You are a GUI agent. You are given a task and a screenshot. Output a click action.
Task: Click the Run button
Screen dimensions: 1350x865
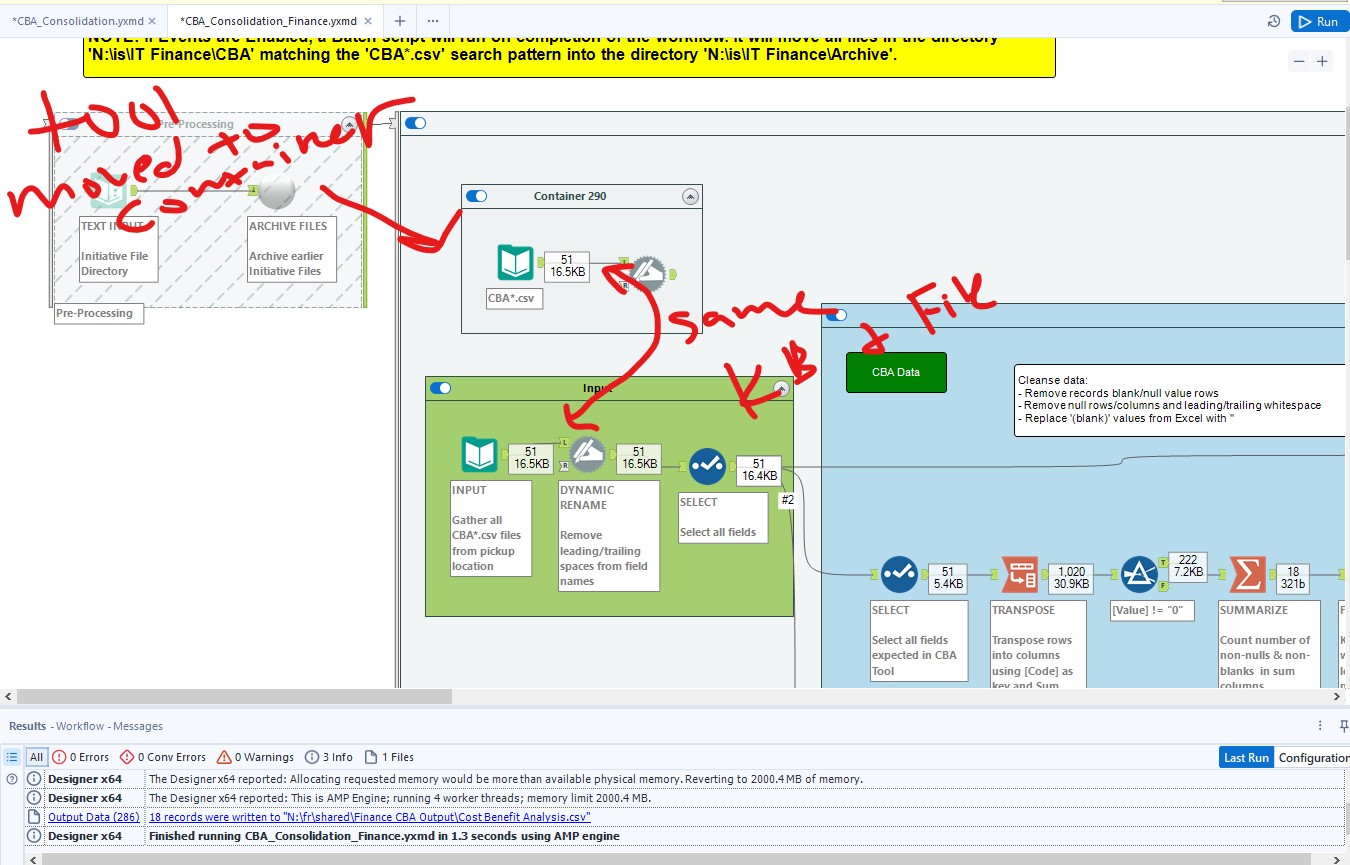coord(1319,20)
